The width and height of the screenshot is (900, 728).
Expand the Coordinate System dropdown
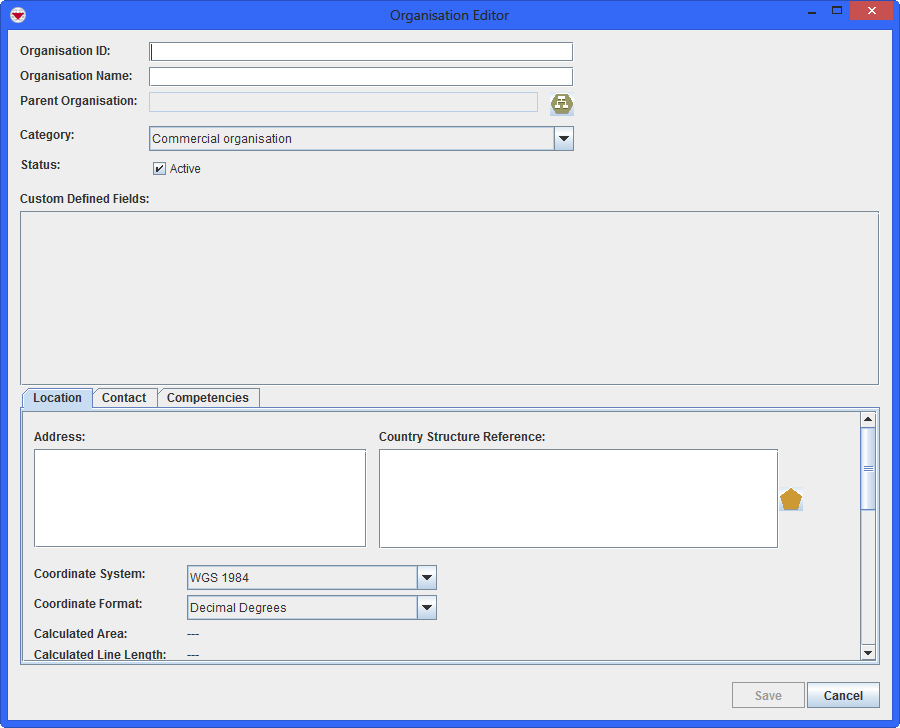427,578
